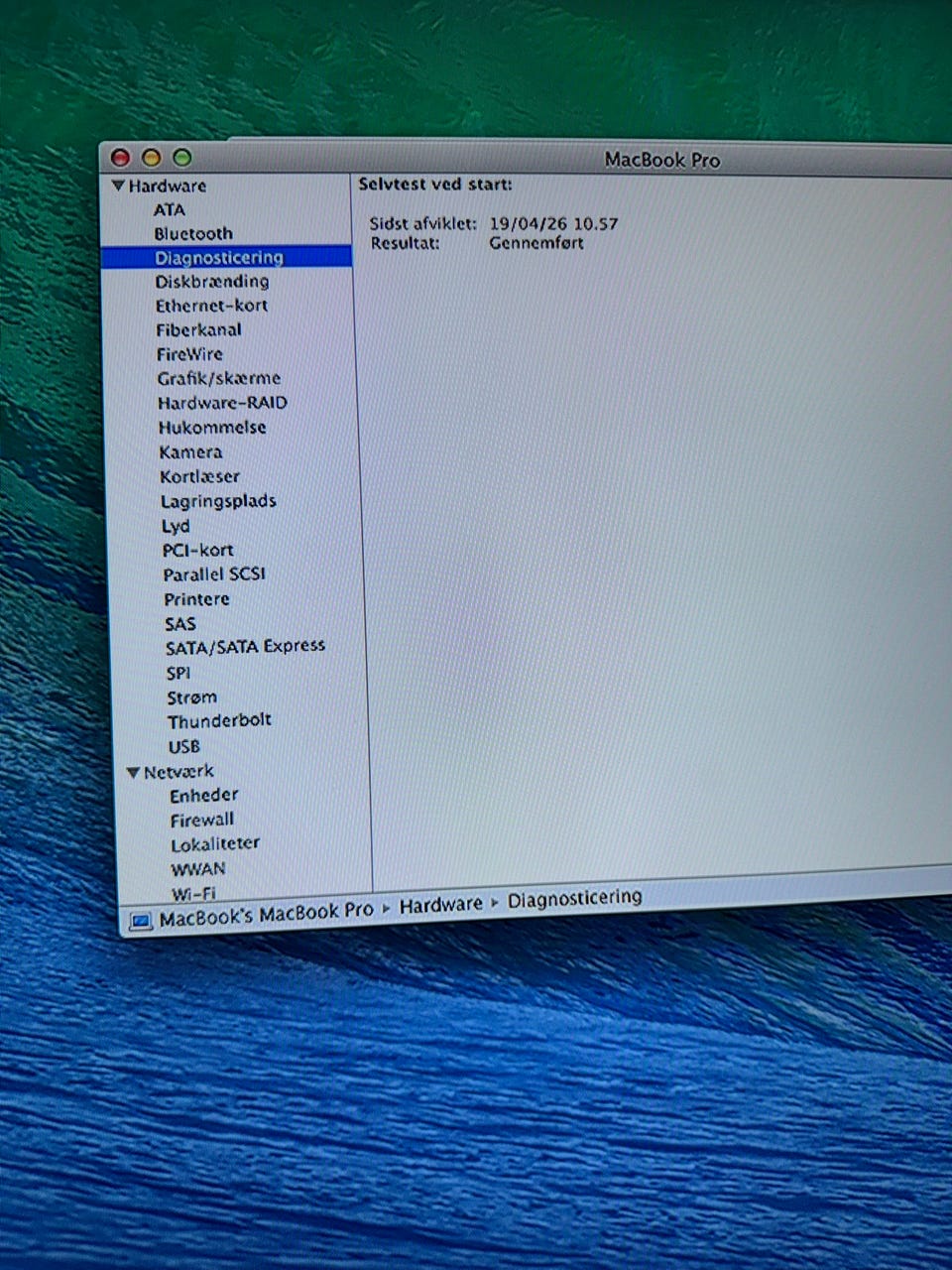Viewport: 952px width, 1270px height.
Task: Zoom the window with green button
Action: click(181, 158)
